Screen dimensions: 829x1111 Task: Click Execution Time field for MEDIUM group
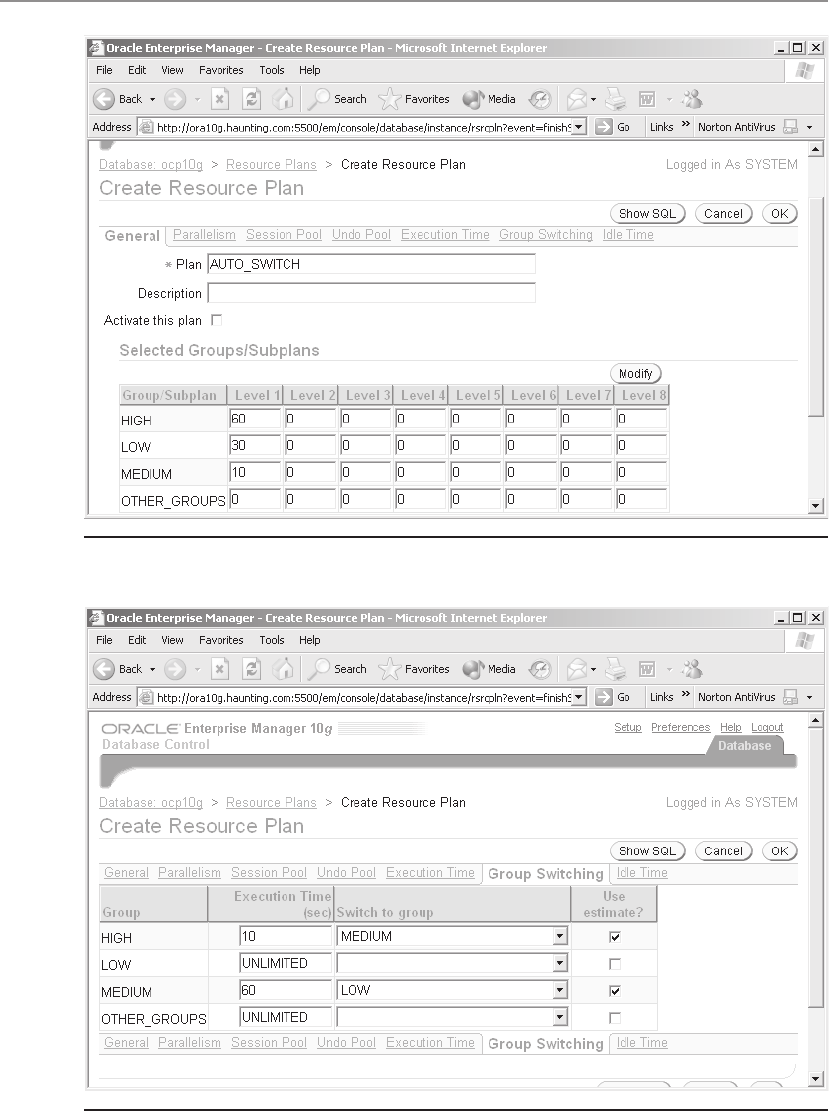point(286,990)
